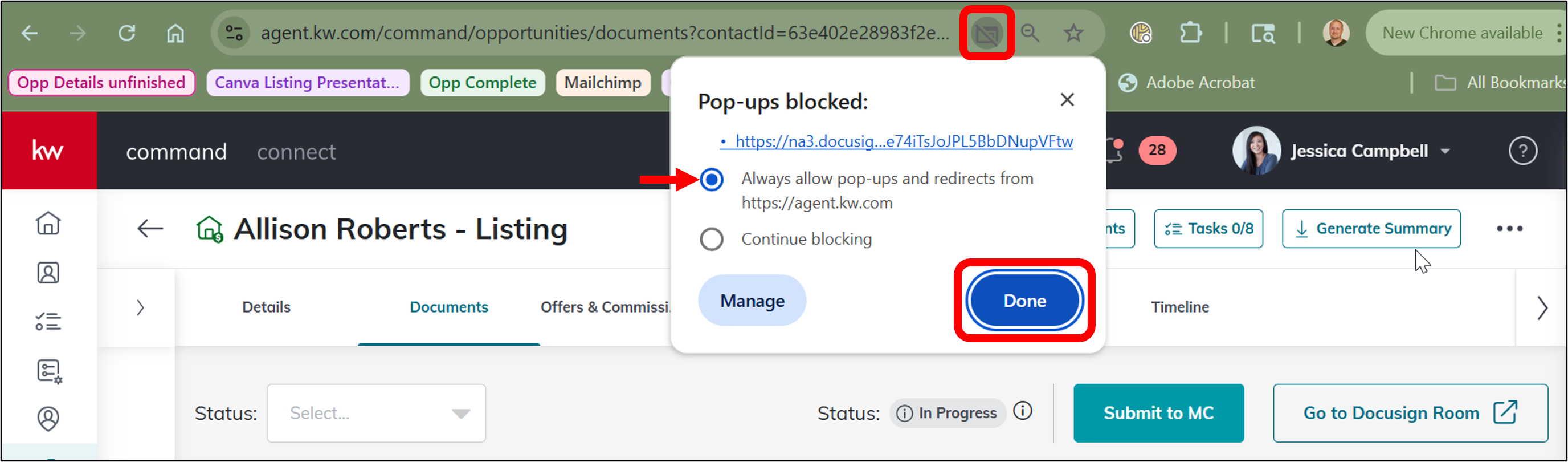Image resolution: width=1568 pixels, height=462 pixels.
Task: Open the sidebar home icon
Action: point(48,223)
